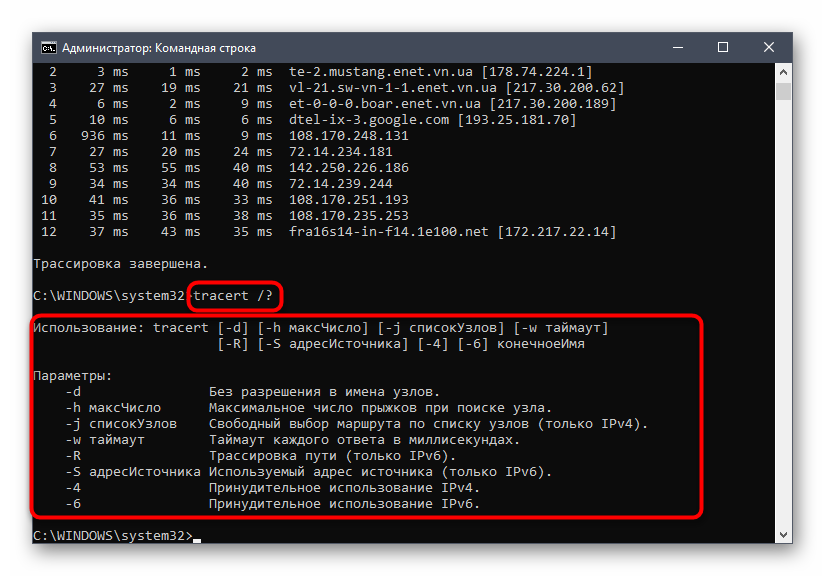Click 'Без разрешения в имена узлов.' description
The width and height of the screenshot is (825, 576).
click(324, 392)
